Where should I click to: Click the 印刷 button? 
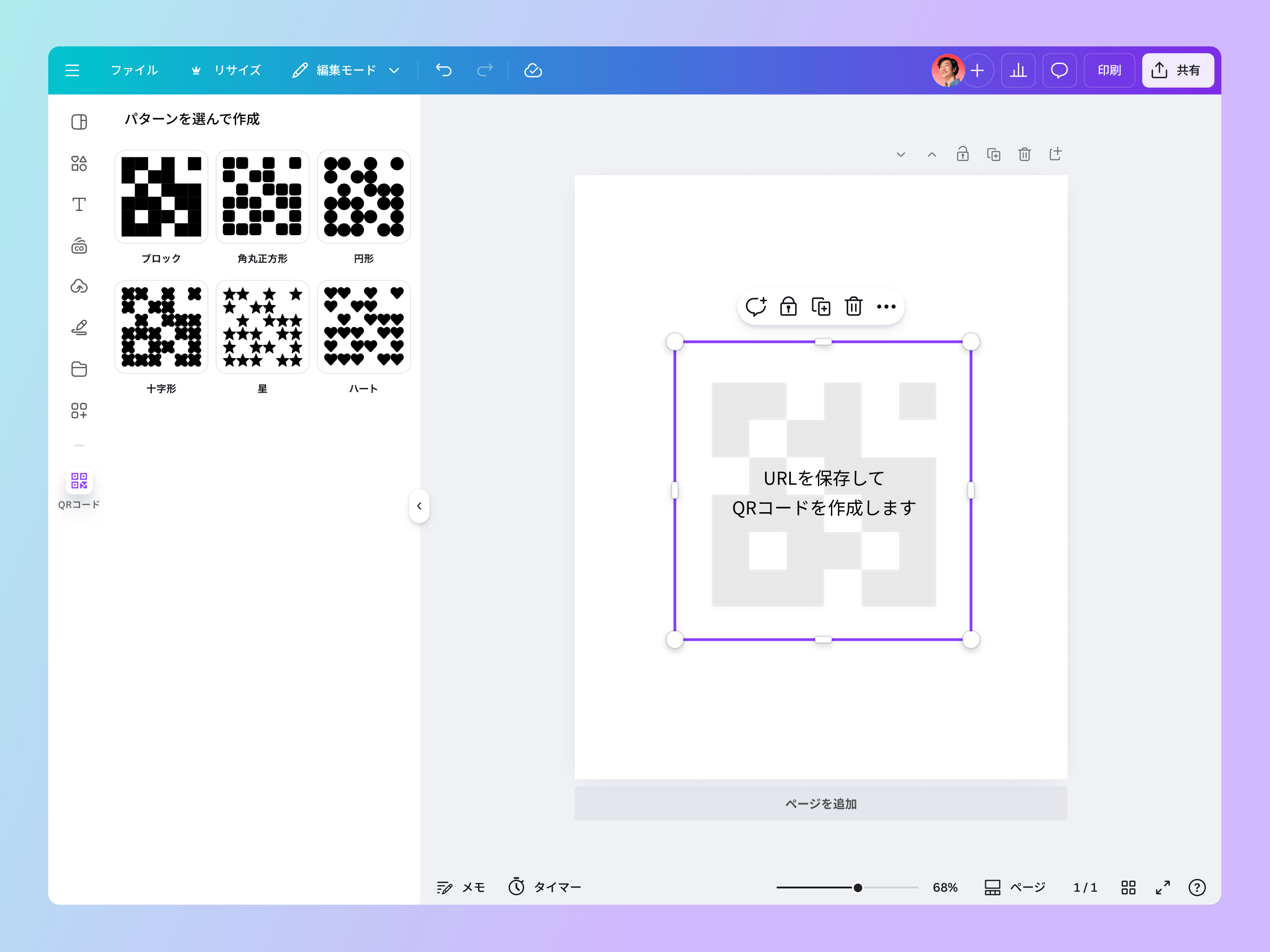pyautogui.click(x=1109, y=71)
